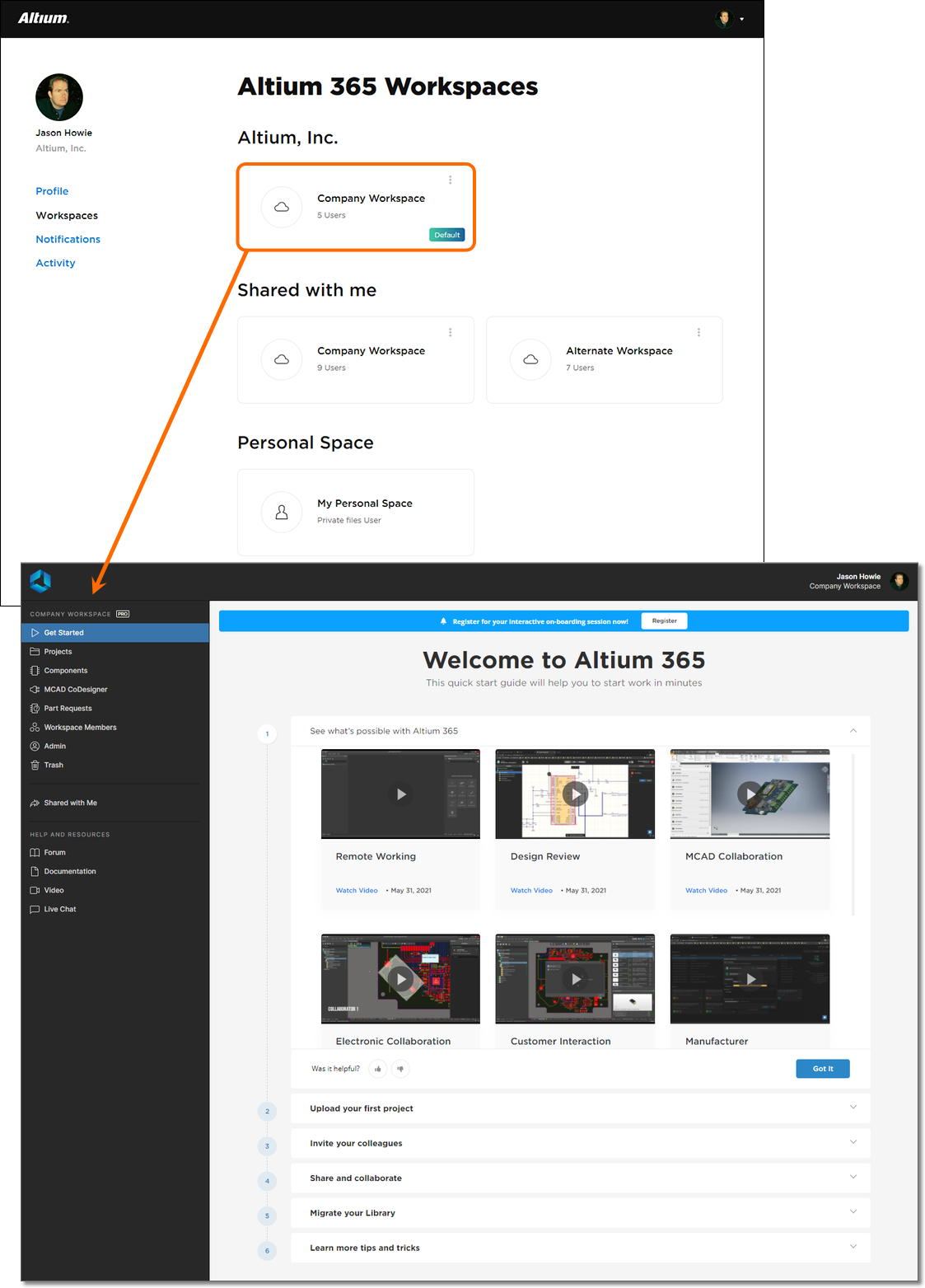Go to Notifications in the profile menu
925x1288 pixels.
click(68, 239)
